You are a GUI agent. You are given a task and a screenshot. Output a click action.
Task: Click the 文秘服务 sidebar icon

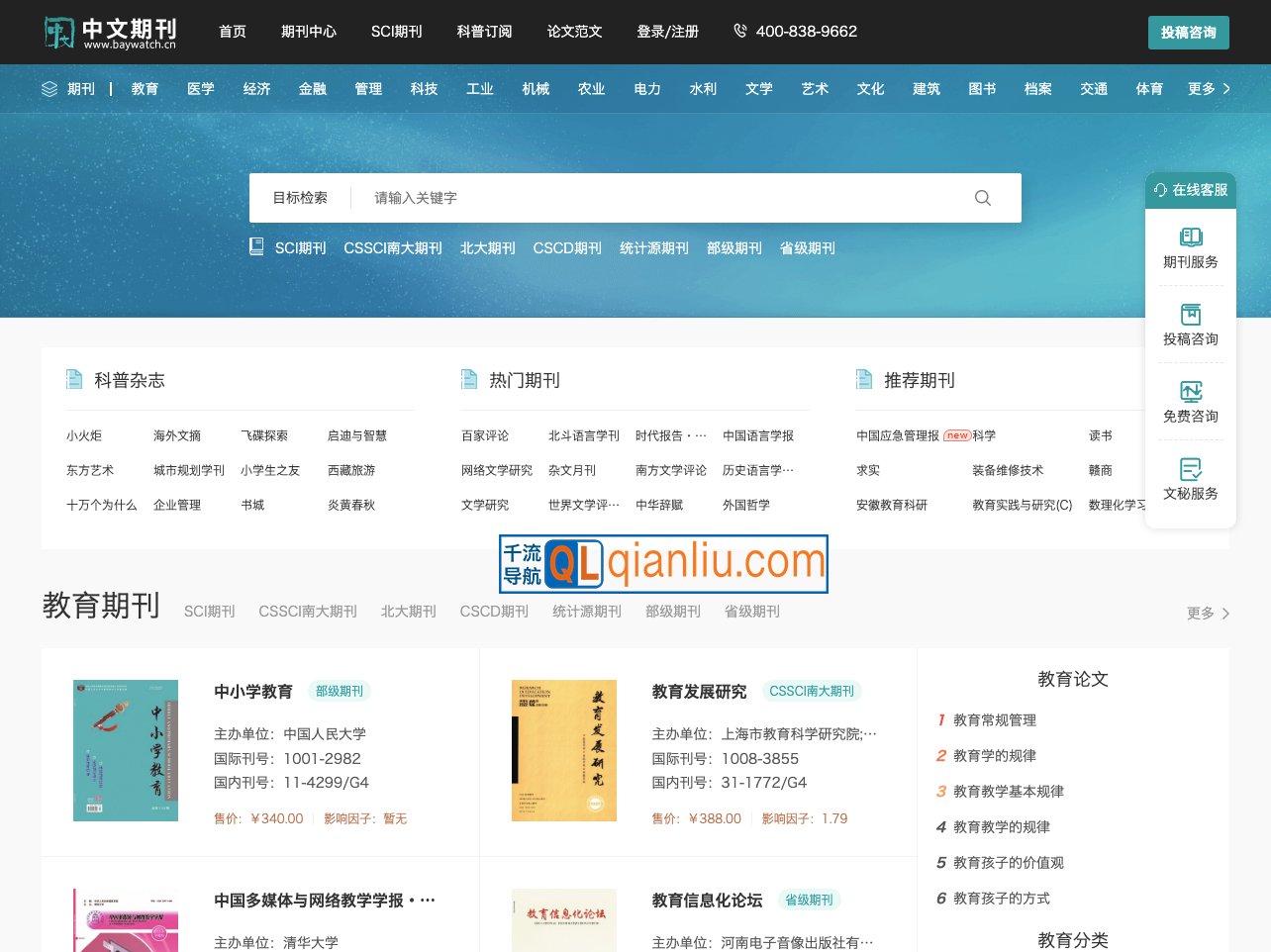tap(1191, 469)
